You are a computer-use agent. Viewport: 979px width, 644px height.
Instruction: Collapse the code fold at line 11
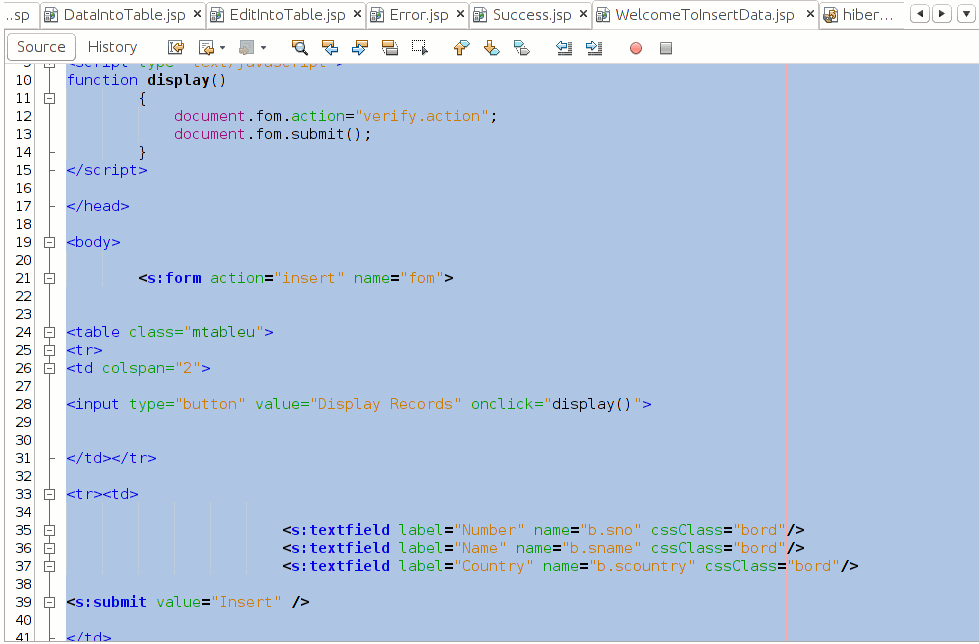click(x=49, y=98)
